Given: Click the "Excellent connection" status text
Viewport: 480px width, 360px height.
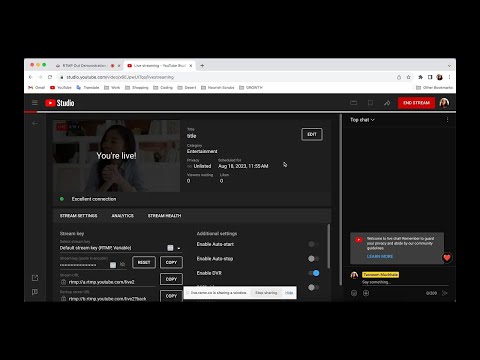Looking at the screenshot, I should click(94, 199).
